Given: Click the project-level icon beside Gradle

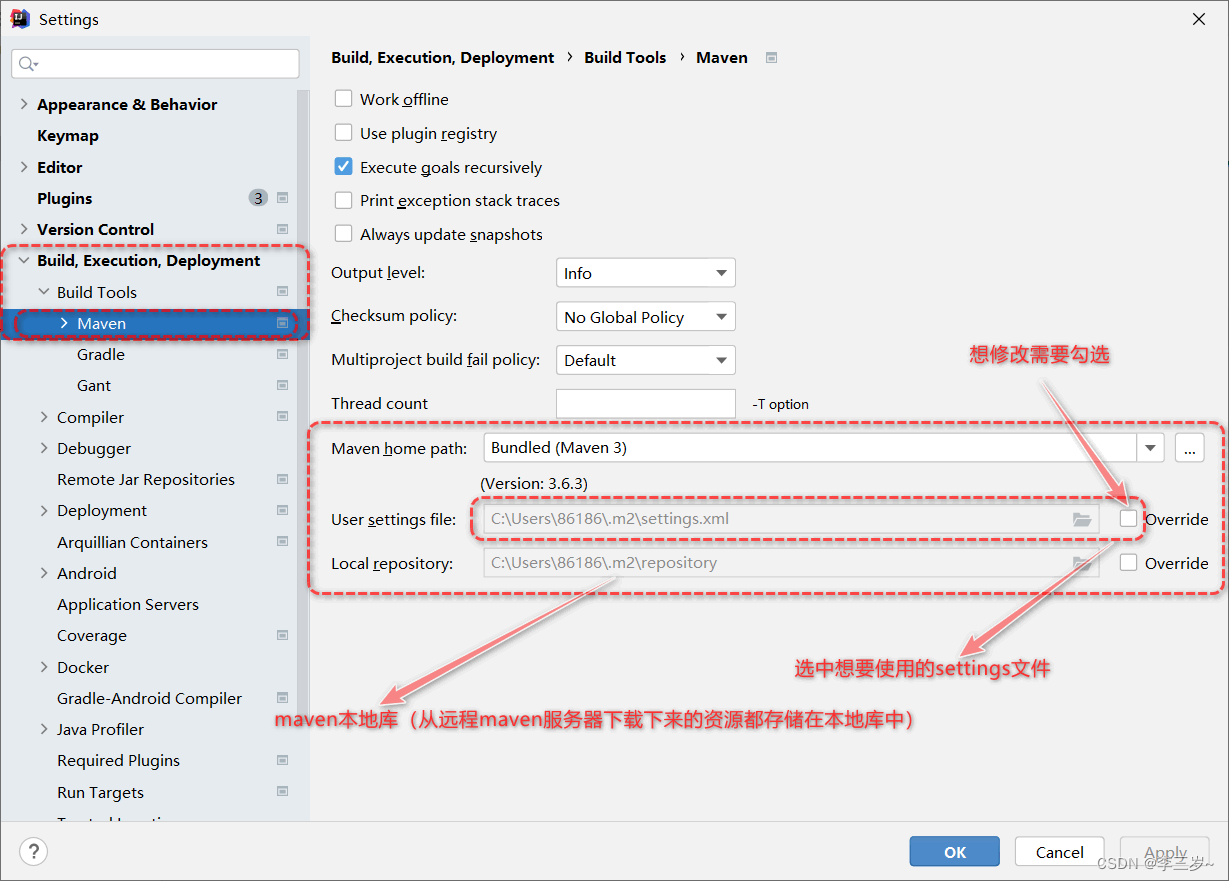Looking at the screenshot, I should click(282, 354).
